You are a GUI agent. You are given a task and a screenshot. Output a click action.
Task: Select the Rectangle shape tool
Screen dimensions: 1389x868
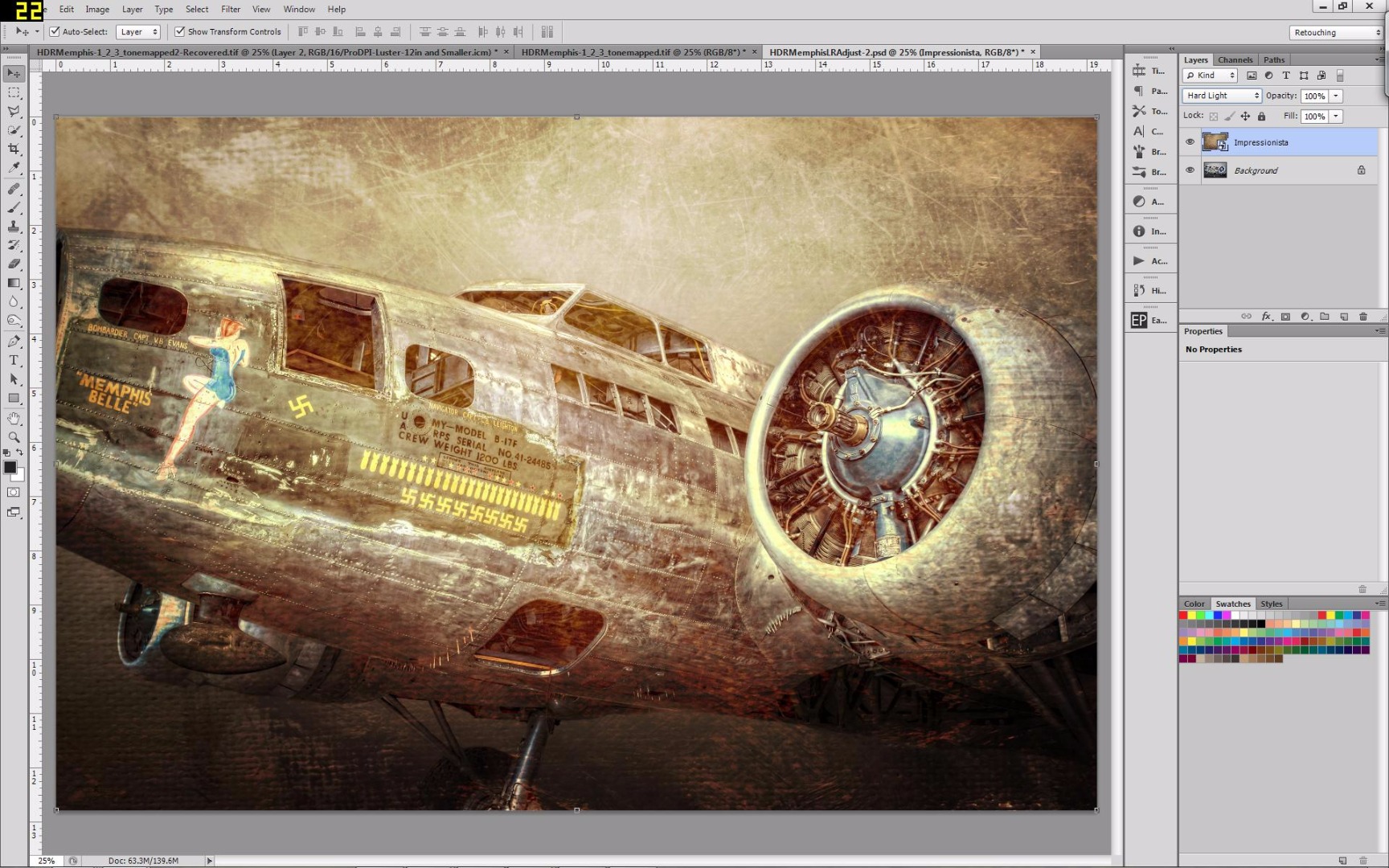[x=14, y=398]
